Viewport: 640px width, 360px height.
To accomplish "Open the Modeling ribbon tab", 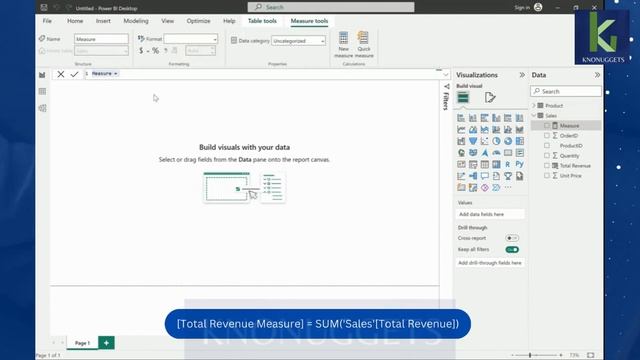I will pos(136,21).
